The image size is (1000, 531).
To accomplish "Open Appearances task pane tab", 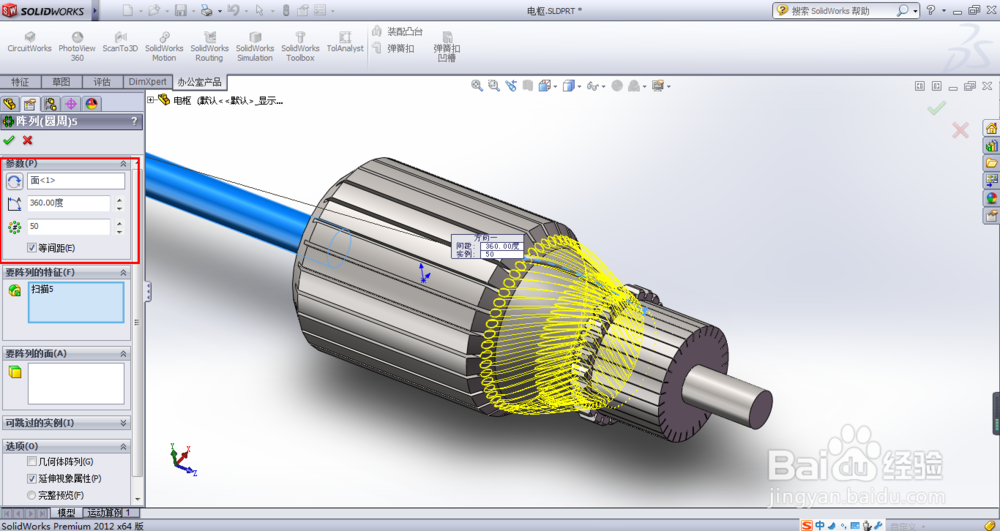I will (991, 198).
